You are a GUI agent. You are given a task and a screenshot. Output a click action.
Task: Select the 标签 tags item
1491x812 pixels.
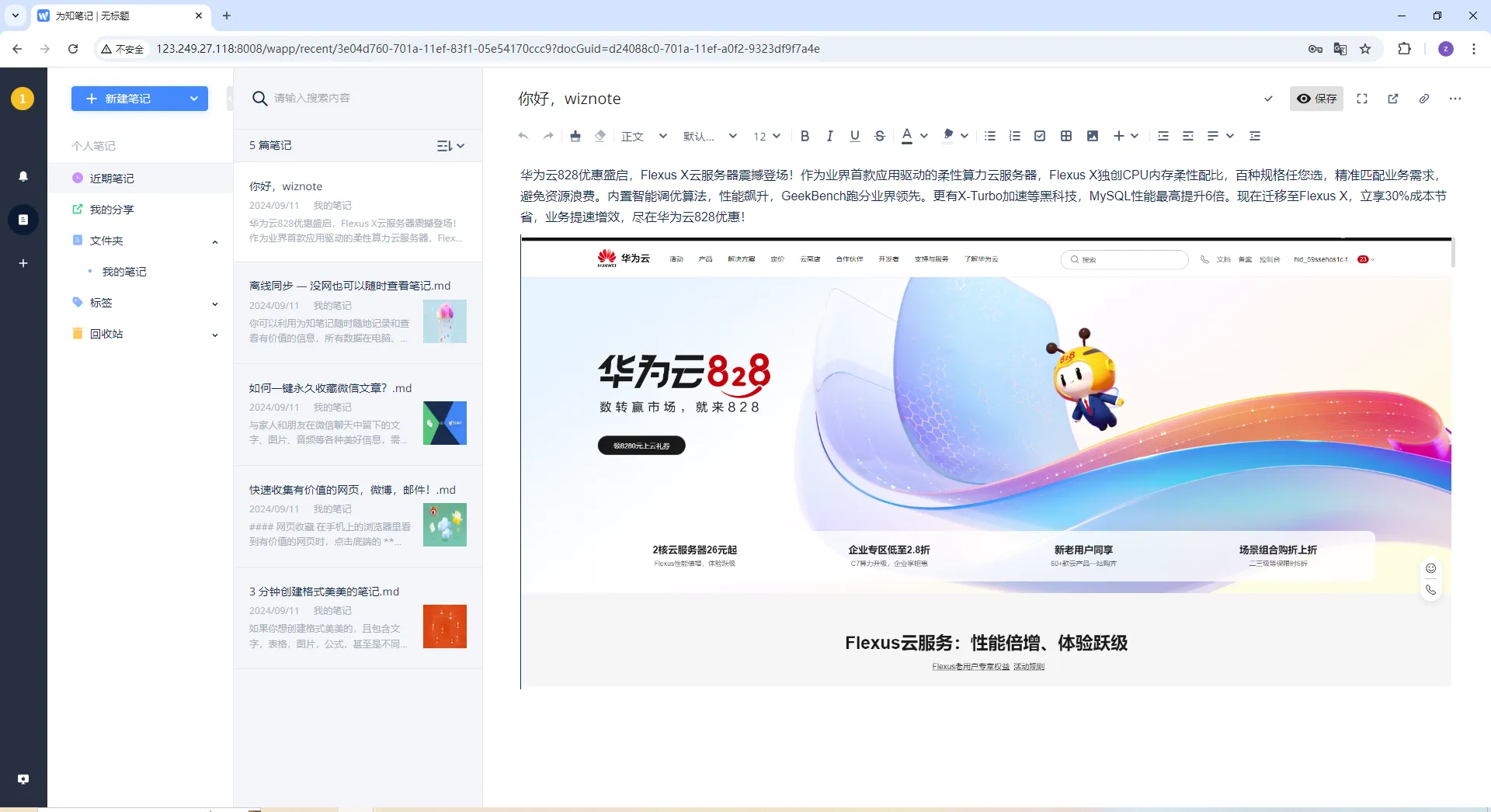[101, 302]
